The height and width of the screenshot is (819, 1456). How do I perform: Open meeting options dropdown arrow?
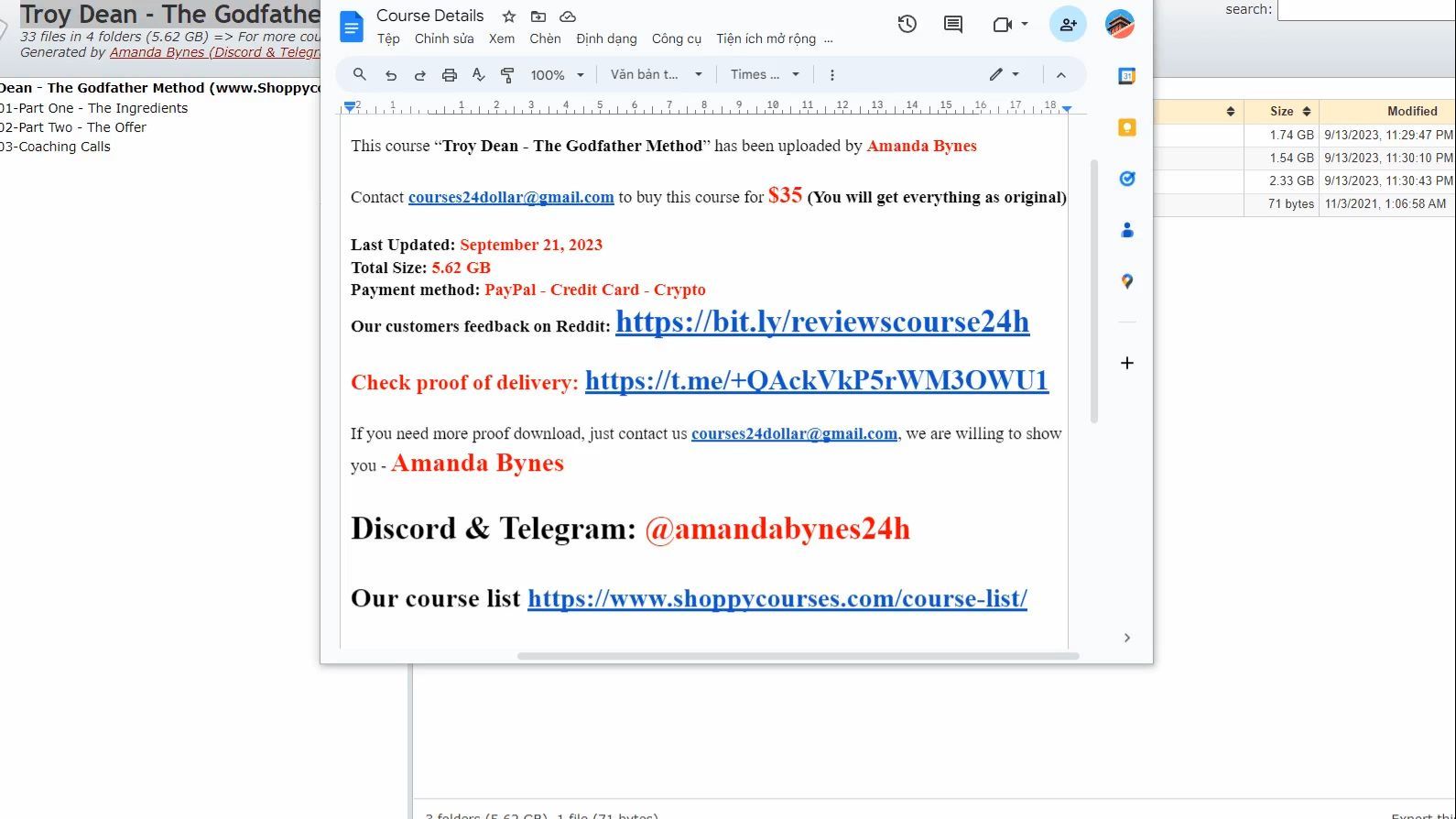(x=1025, y=24)
